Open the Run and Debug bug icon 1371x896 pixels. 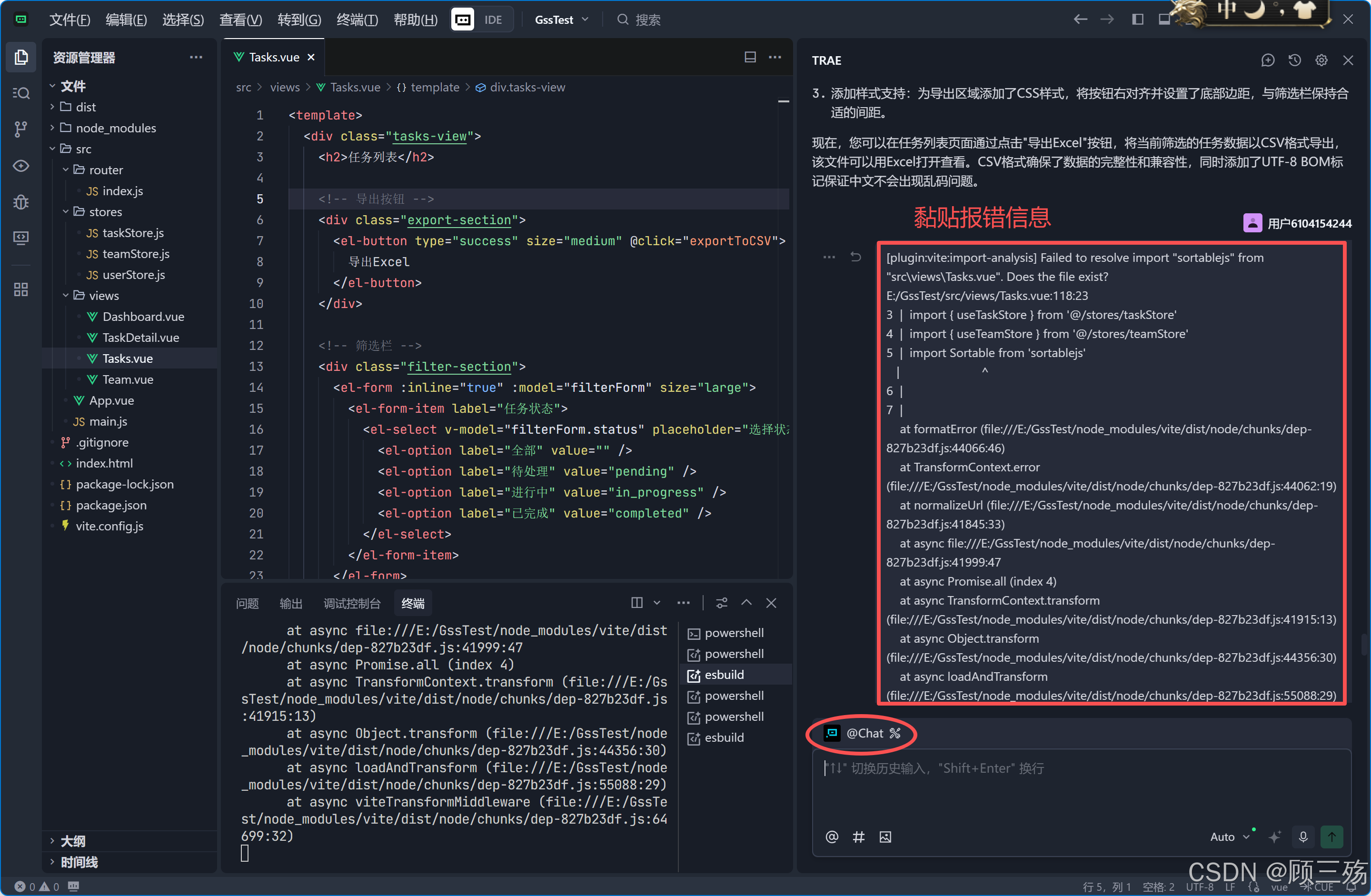pos(21,202)
